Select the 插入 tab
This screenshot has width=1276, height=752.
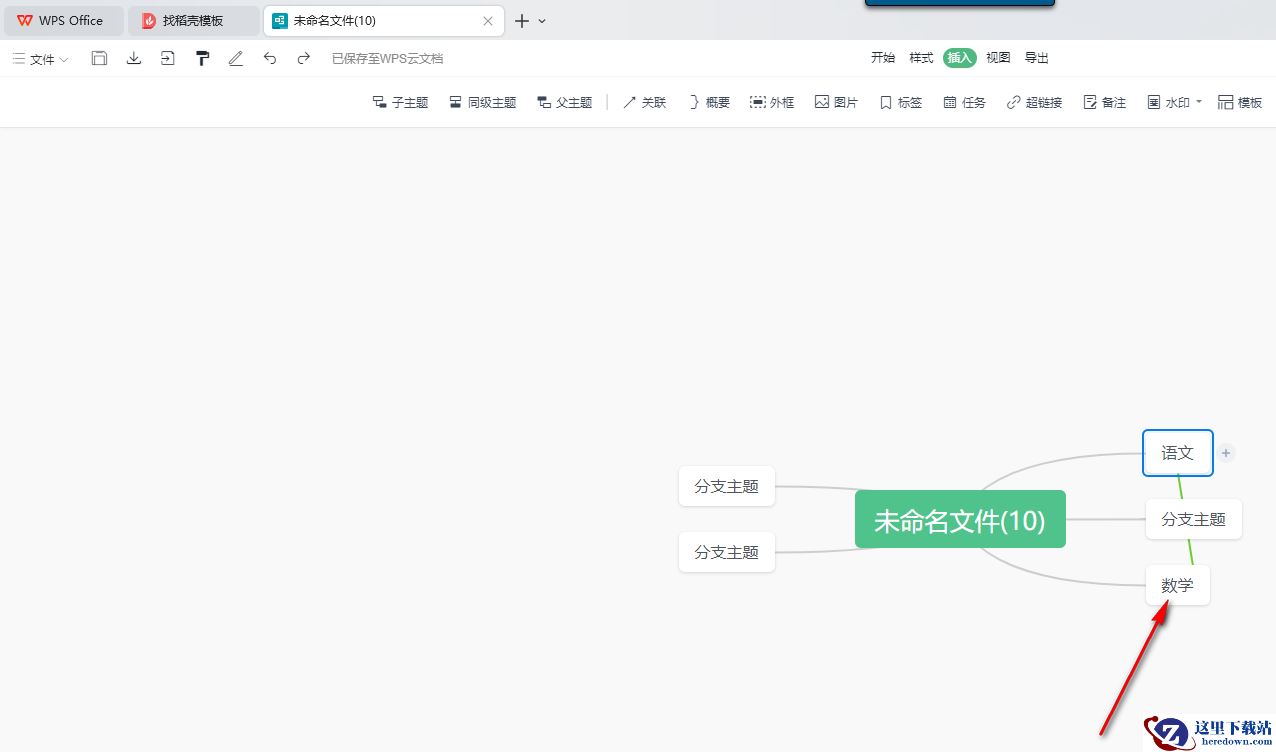pos(959,58)
